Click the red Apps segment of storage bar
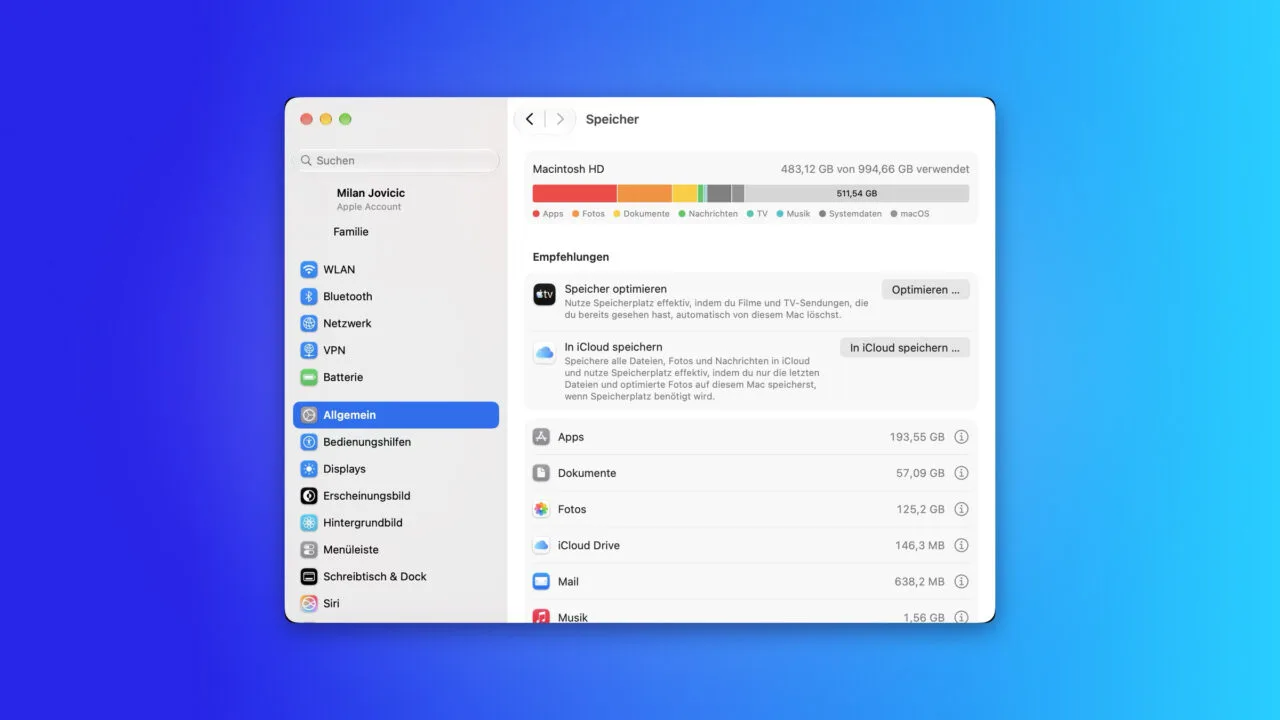 pyautogui.click(x=574, y=193)
